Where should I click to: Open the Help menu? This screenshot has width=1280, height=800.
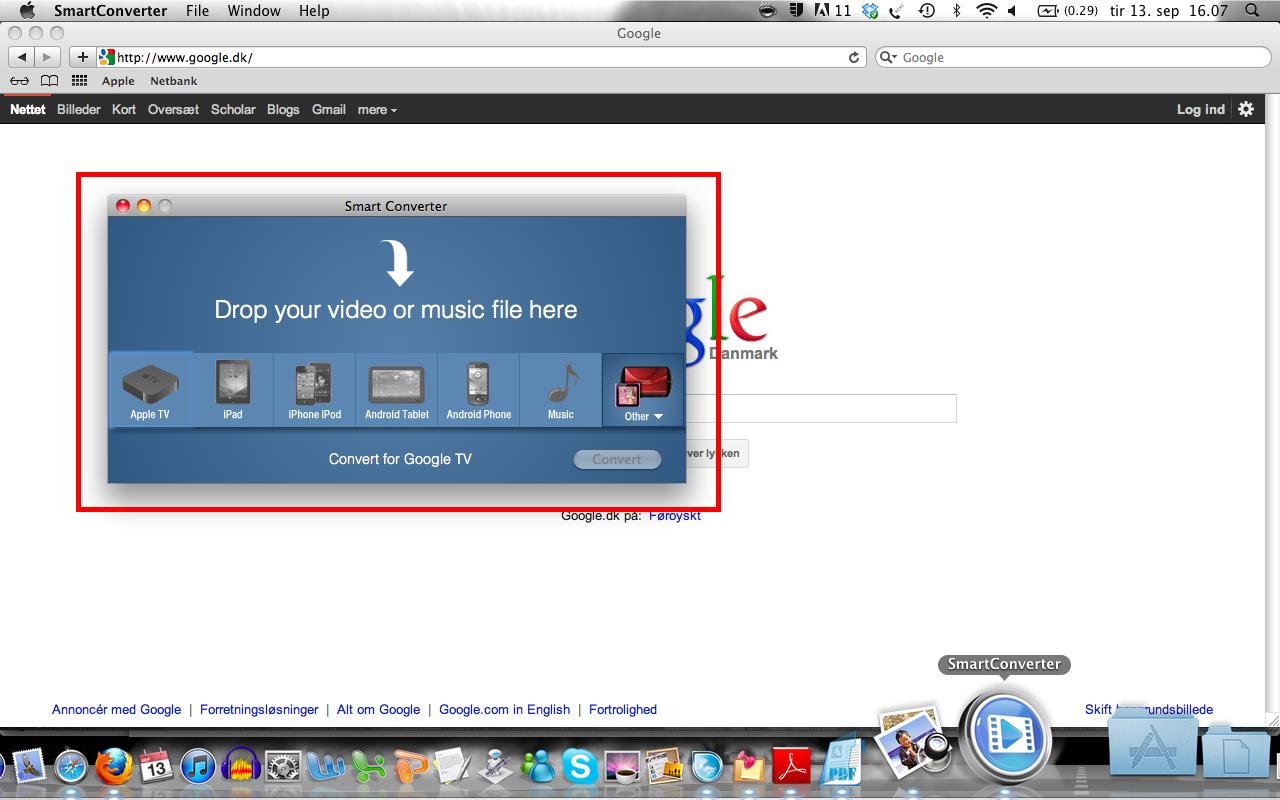(x=314, y=11)
